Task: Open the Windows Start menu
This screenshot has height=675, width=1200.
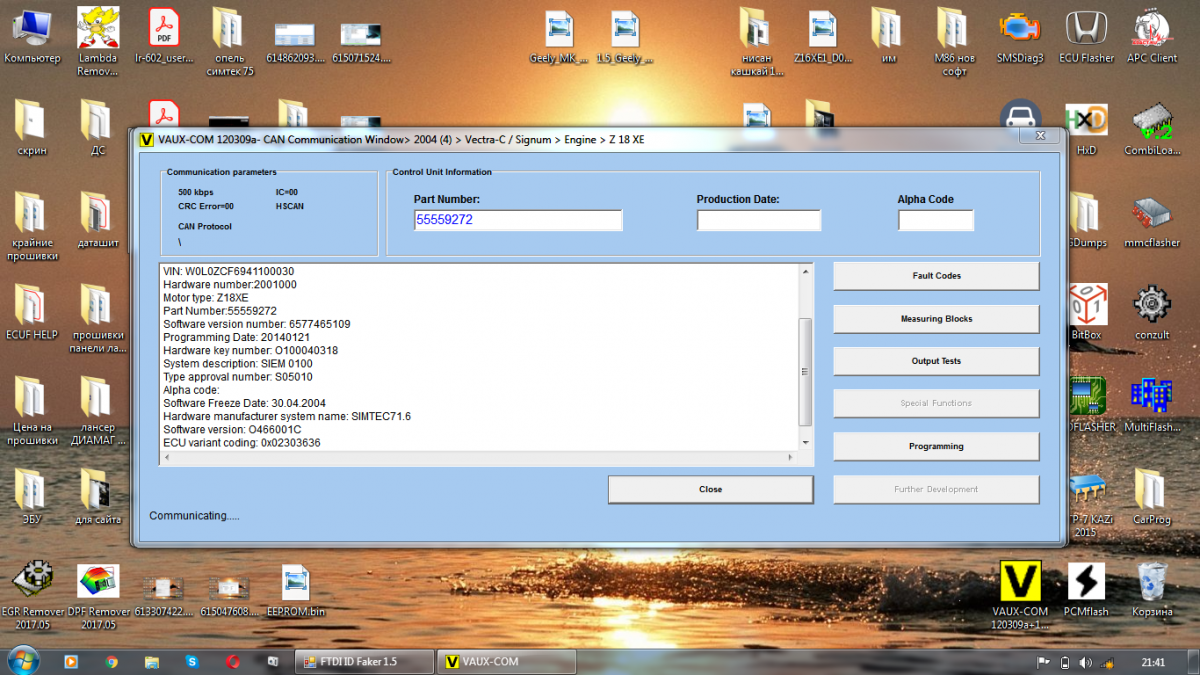Action: tap(22, 661)
